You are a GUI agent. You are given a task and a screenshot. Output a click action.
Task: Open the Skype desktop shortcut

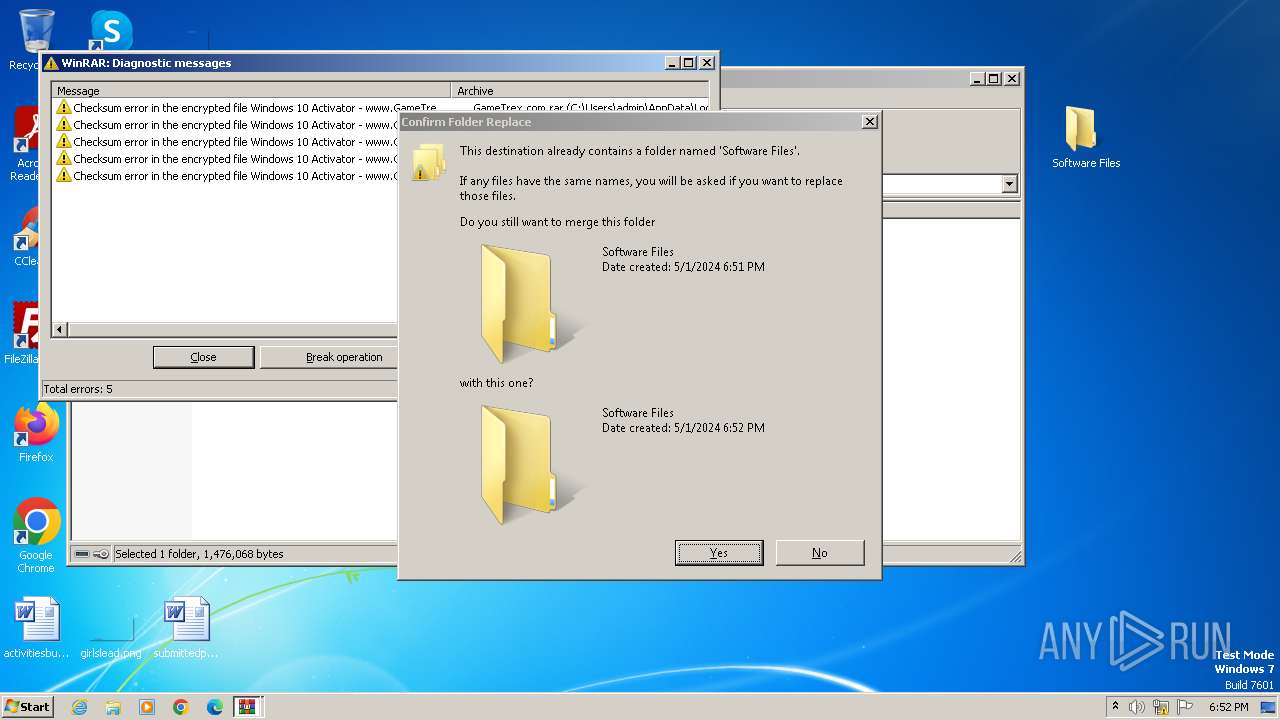[110, 31]
